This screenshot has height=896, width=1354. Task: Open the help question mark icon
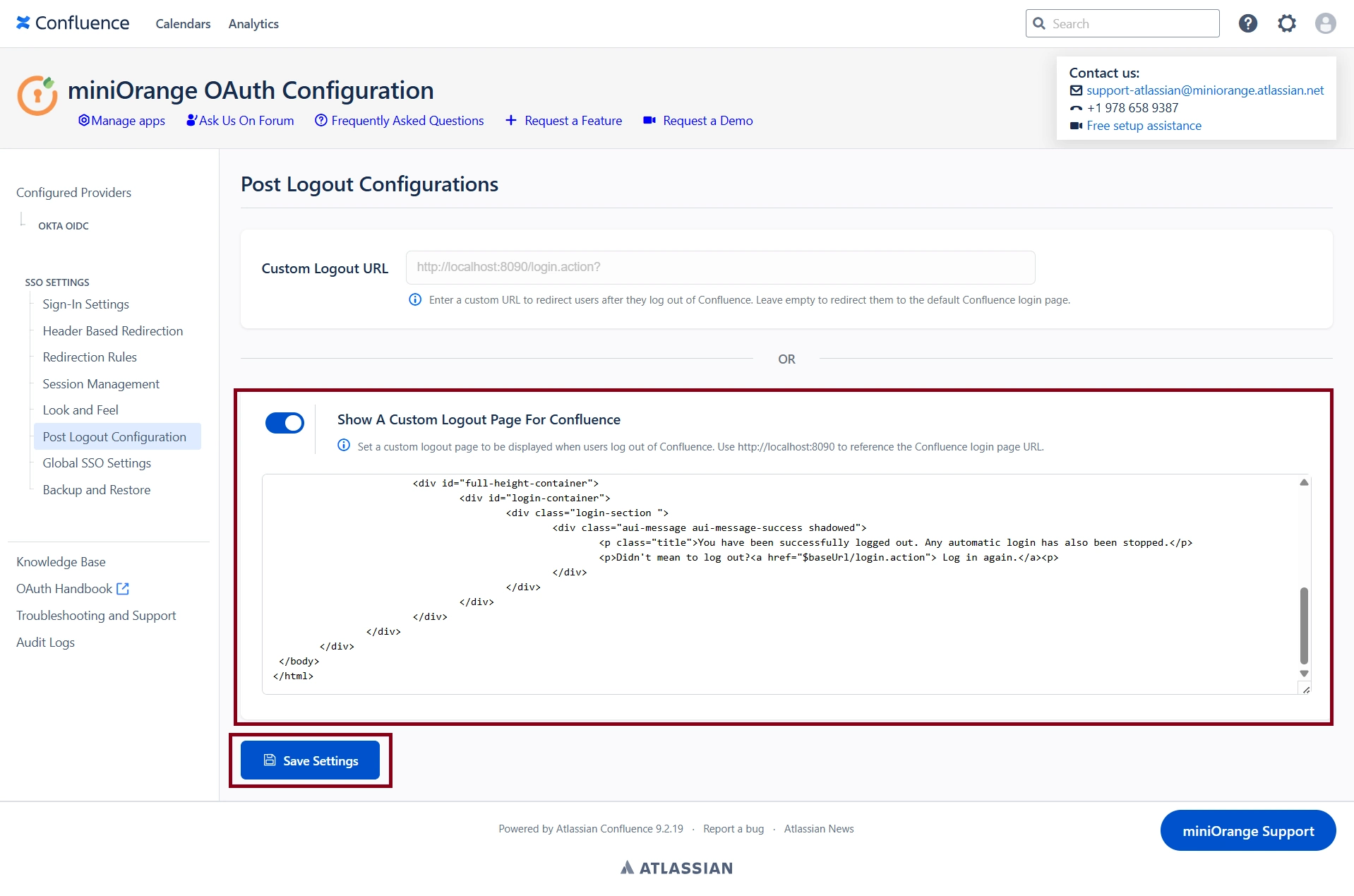[x=1247, y=23]
